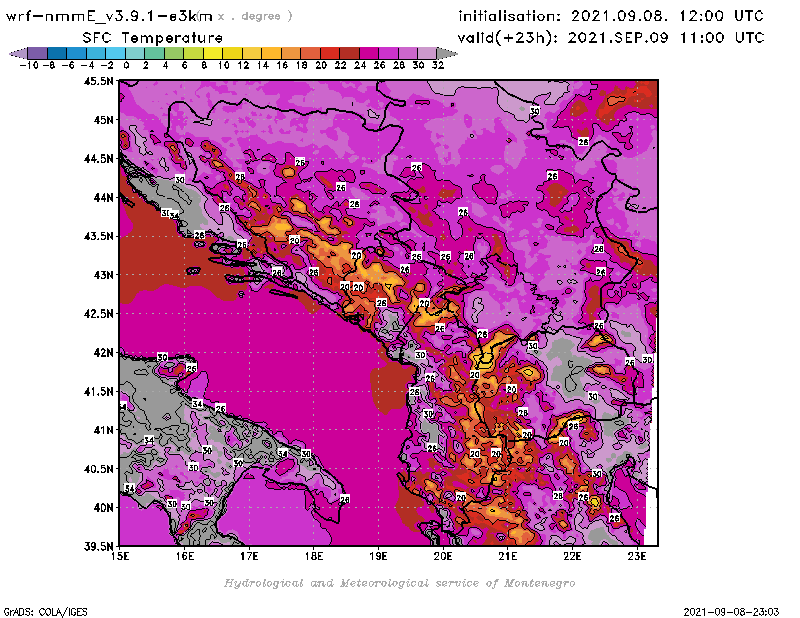800x618 pixels.
Task: Select the initialisation date 2021.09.08. text
Action: pos(619,16)
